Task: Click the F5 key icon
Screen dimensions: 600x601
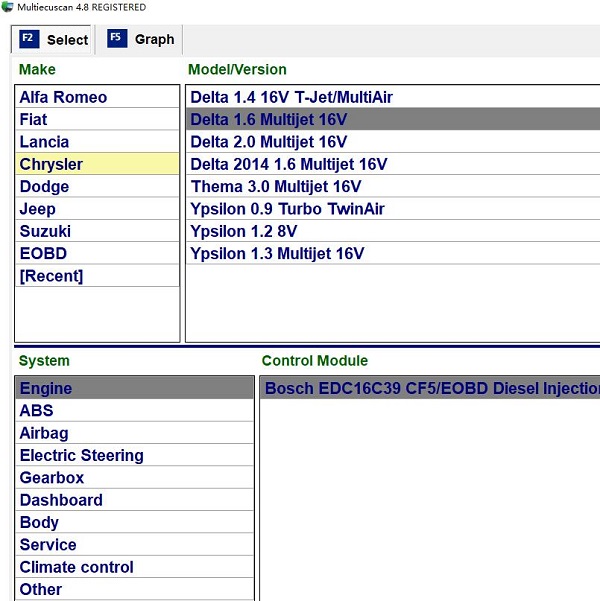Action: pos(117,38)
